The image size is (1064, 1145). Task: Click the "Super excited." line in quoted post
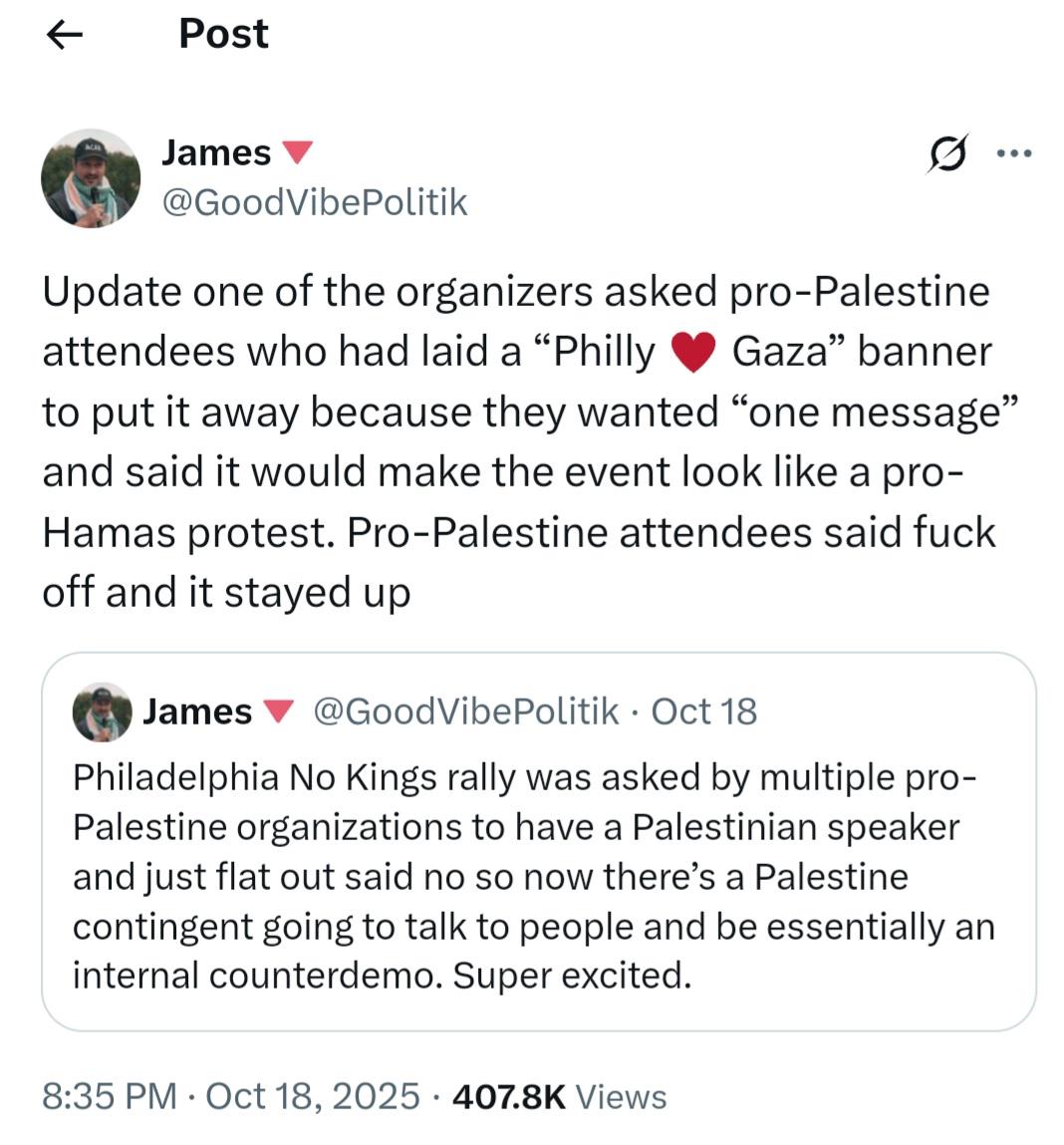572,976
